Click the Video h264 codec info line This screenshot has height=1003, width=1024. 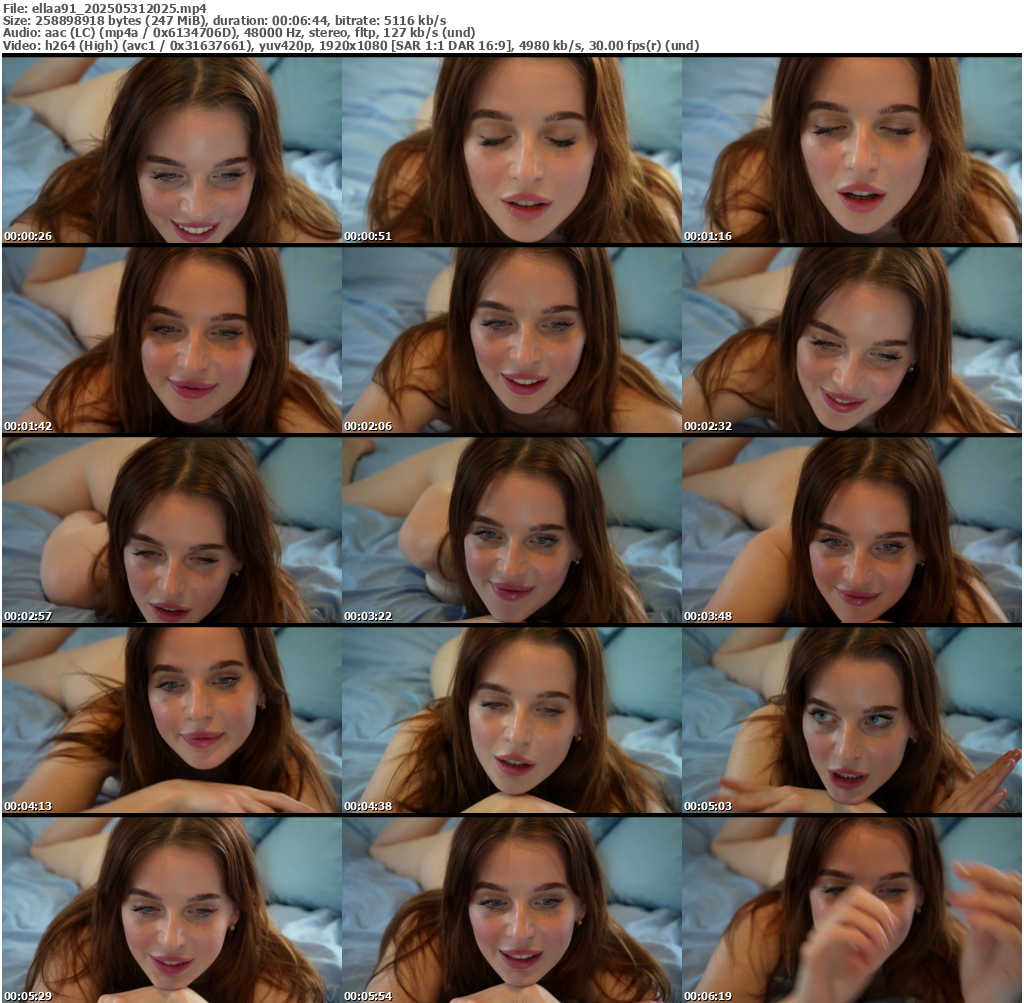[351, 46]
